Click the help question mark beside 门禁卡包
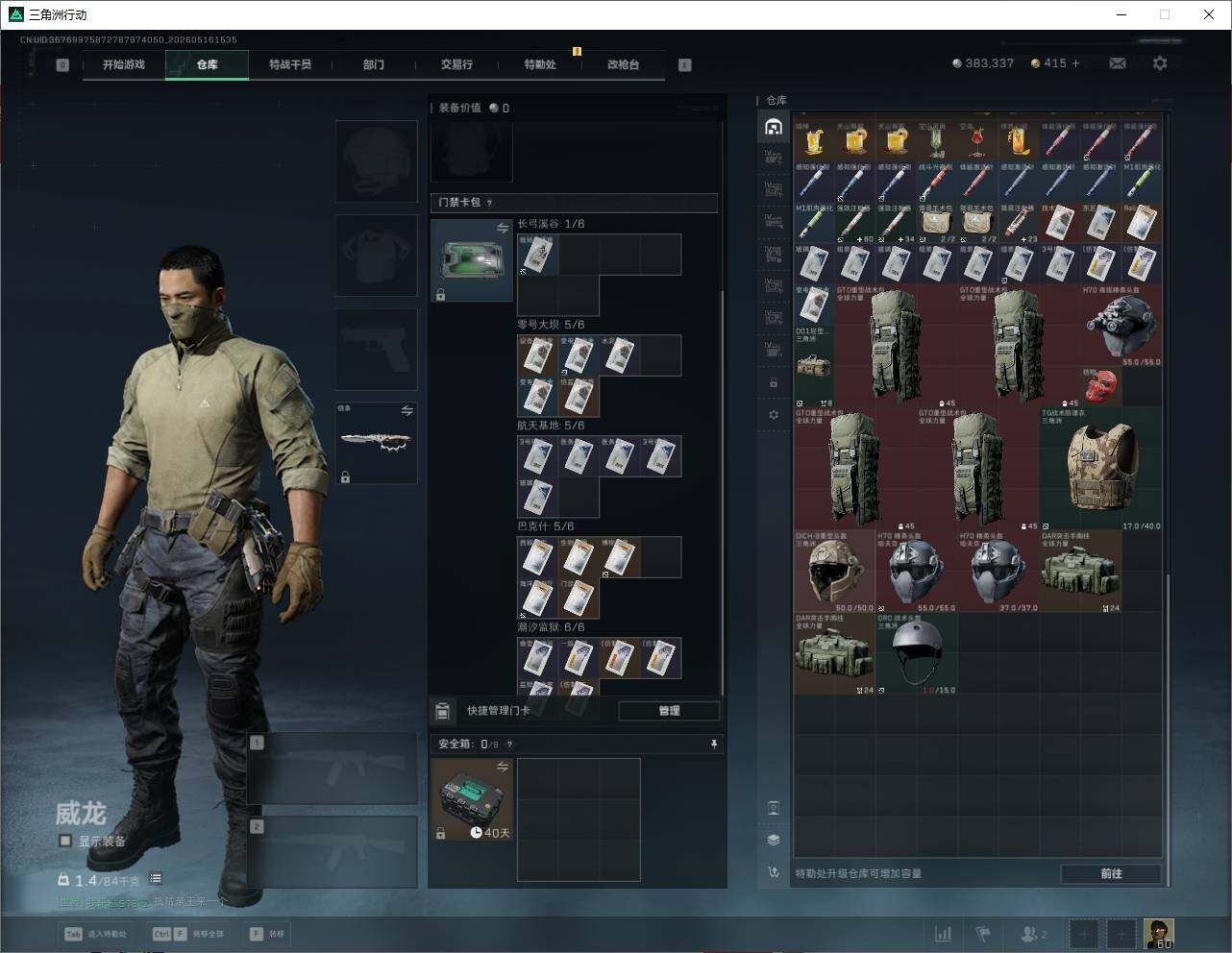Screen dimensions: 1232x953 (490, 203)
